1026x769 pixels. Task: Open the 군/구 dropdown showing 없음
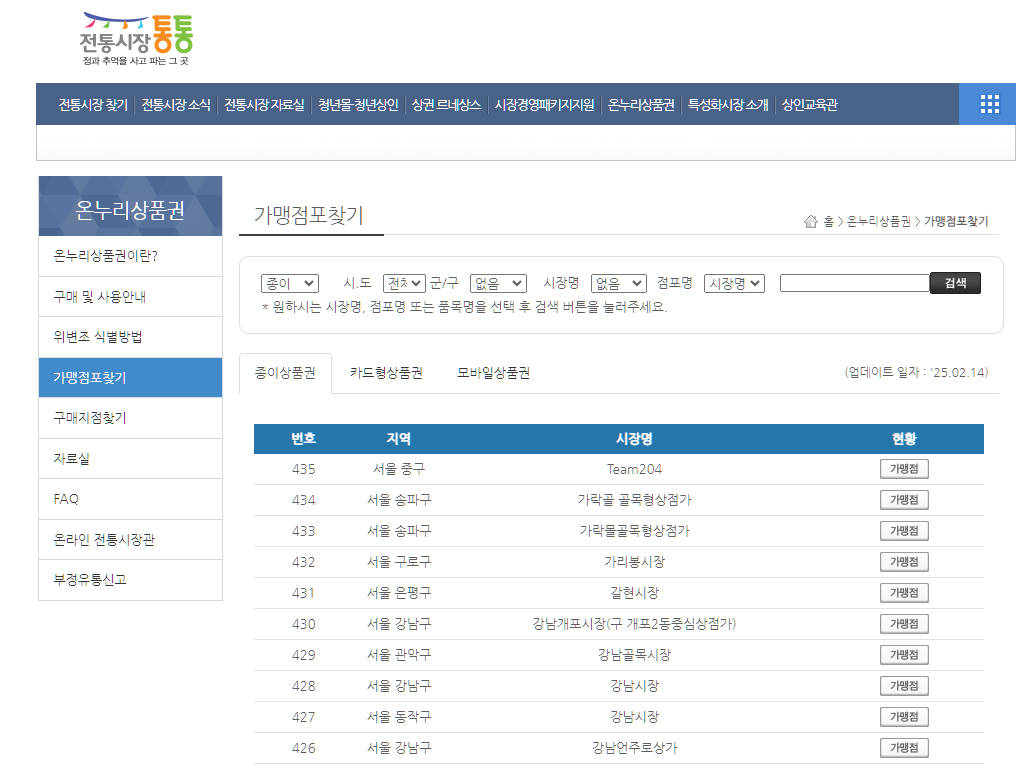[x=497, y=283]
